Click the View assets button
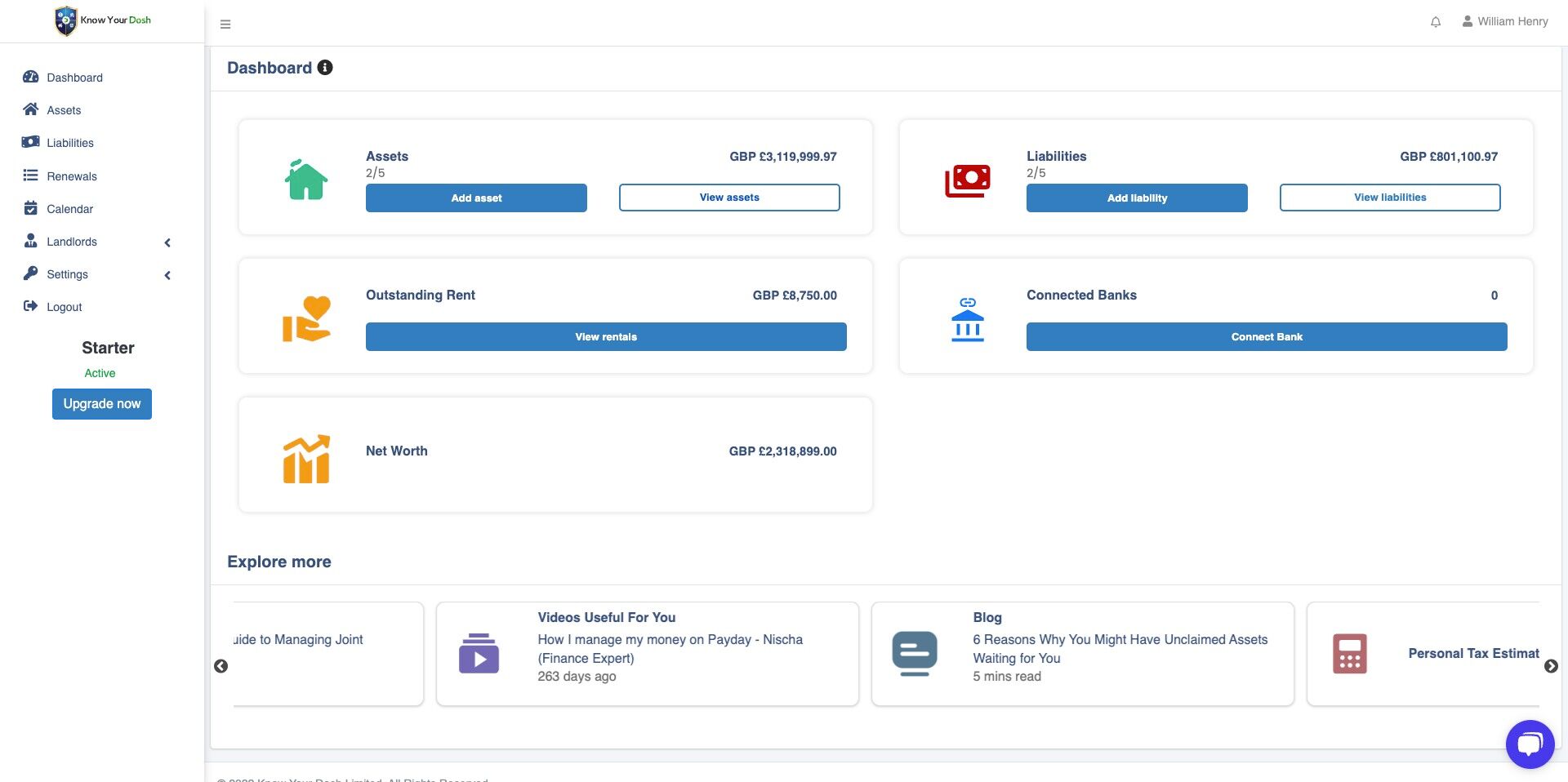Image resolution: width=1568 pixels, height=782 pixels. point(729,198)
